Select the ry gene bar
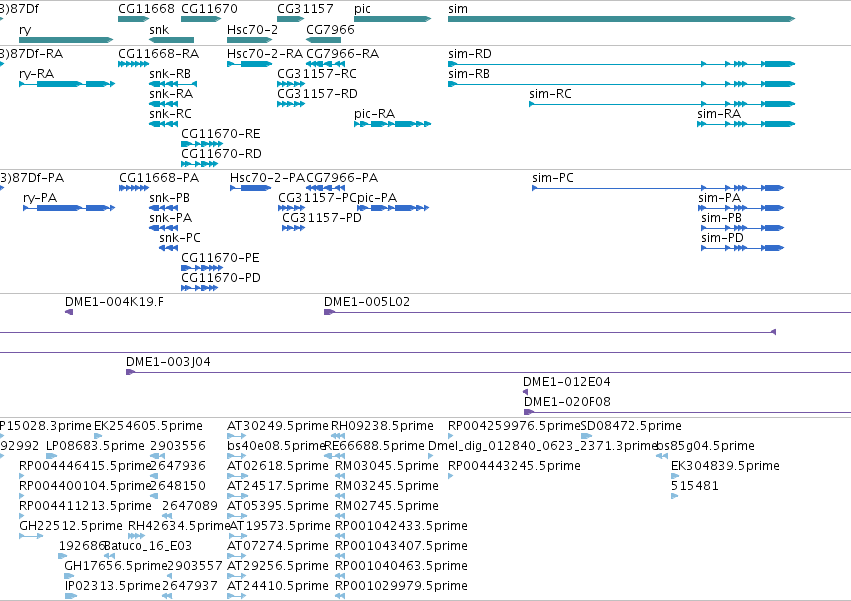 point(66,40)
